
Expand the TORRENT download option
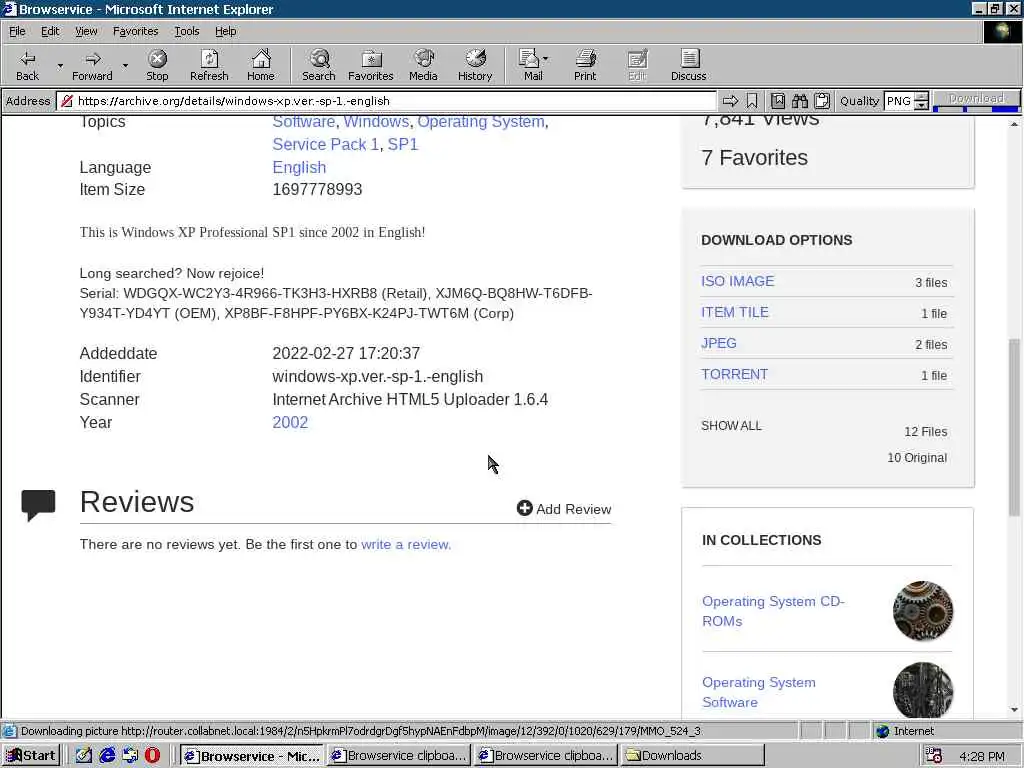734,374
